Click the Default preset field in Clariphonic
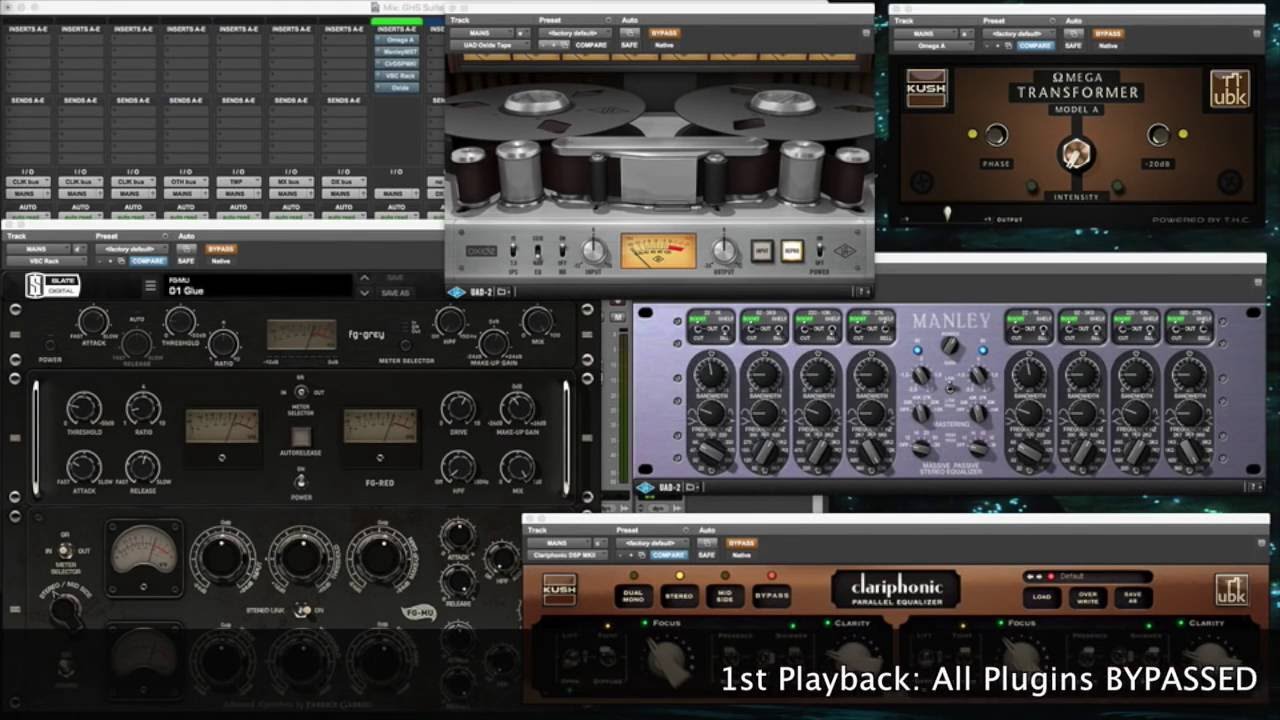This screenshot has height=720, width=1280. pos(1087,576)
